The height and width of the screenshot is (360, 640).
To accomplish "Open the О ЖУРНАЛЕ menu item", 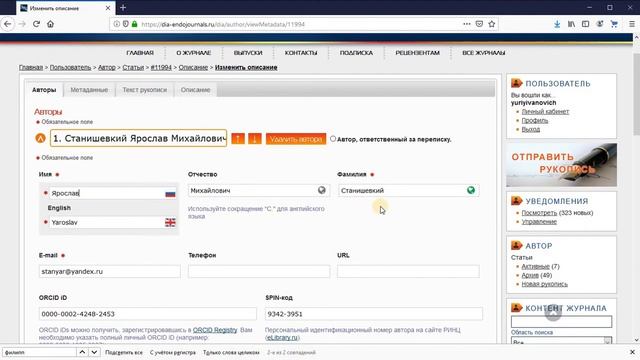I will pos(193,53).
